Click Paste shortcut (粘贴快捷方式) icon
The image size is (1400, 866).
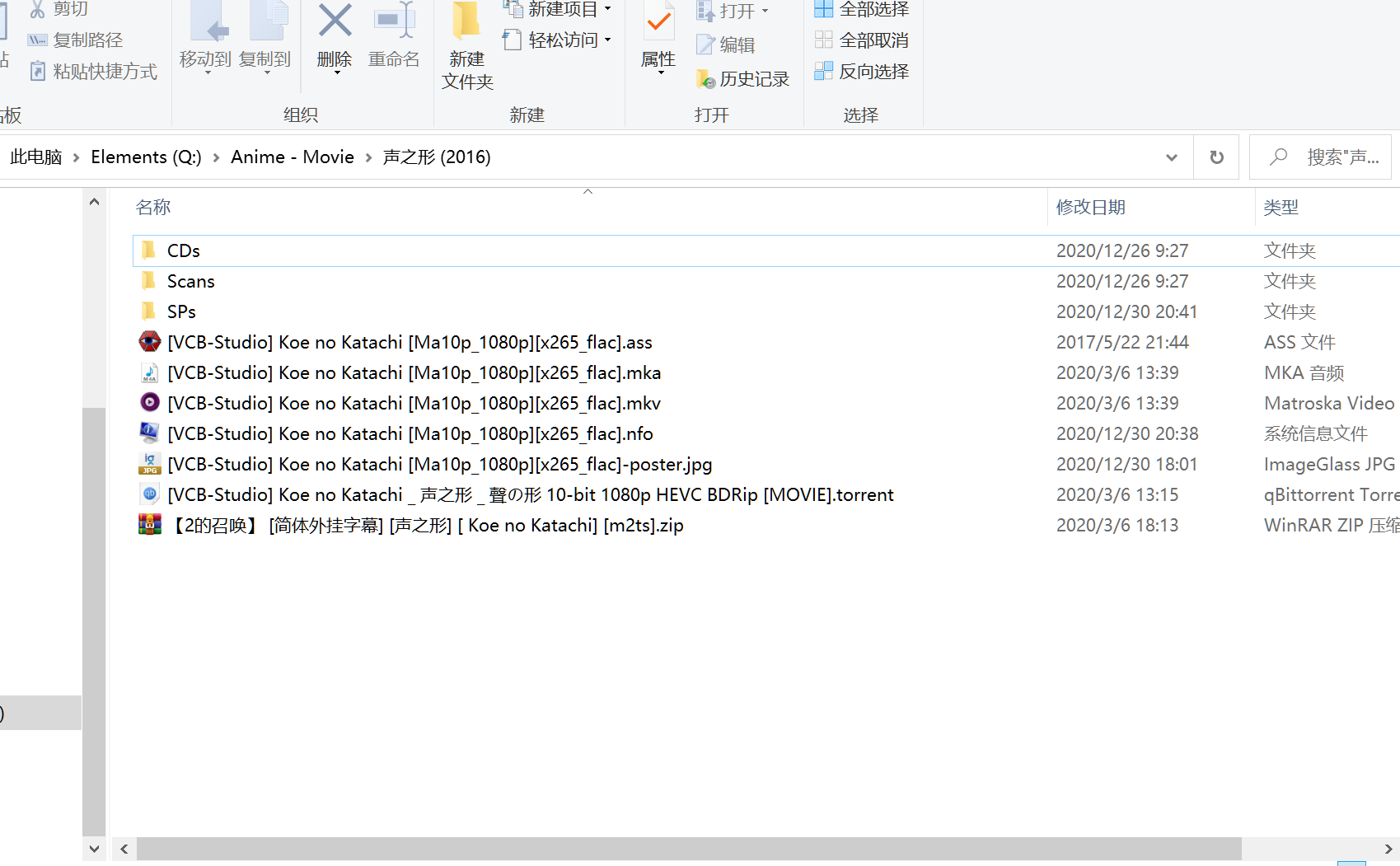(x=37, y=72)
